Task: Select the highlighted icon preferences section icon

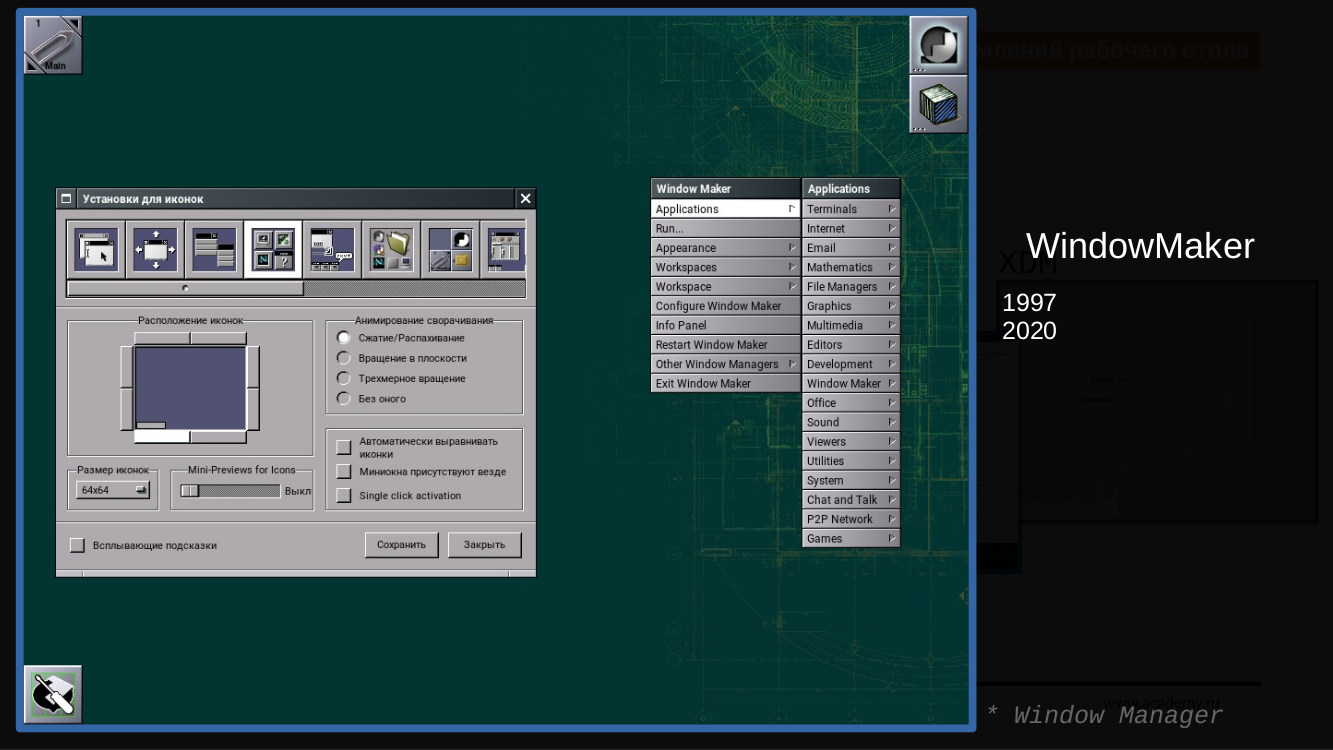Action: click(x=273, y=249)
